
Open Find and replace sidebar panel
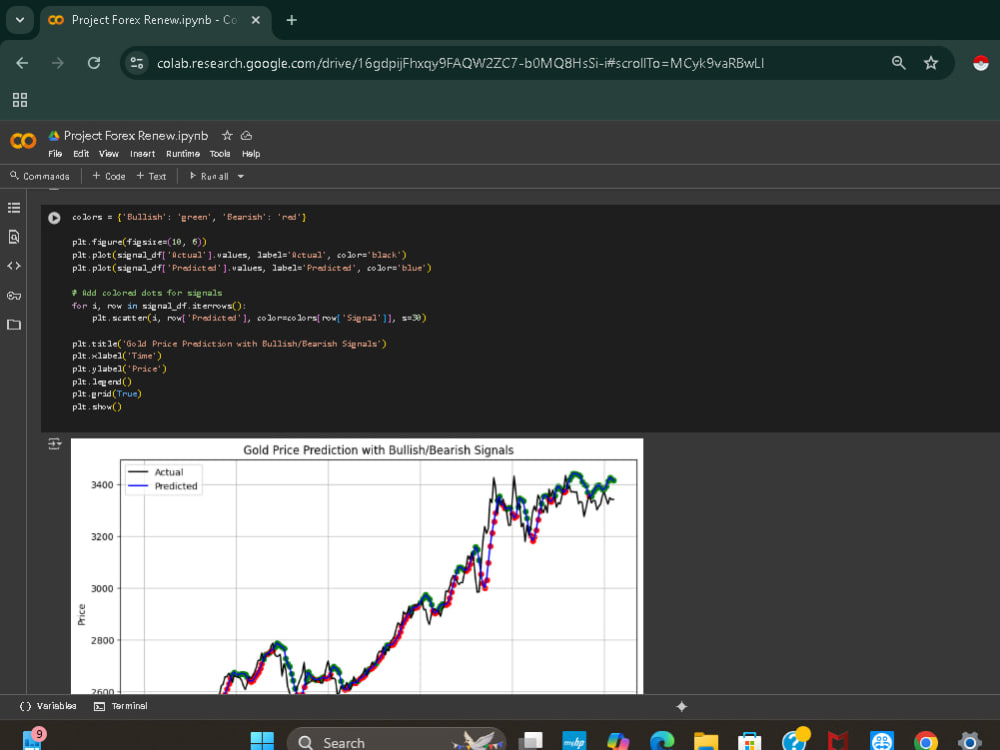[x=14, y=237]
